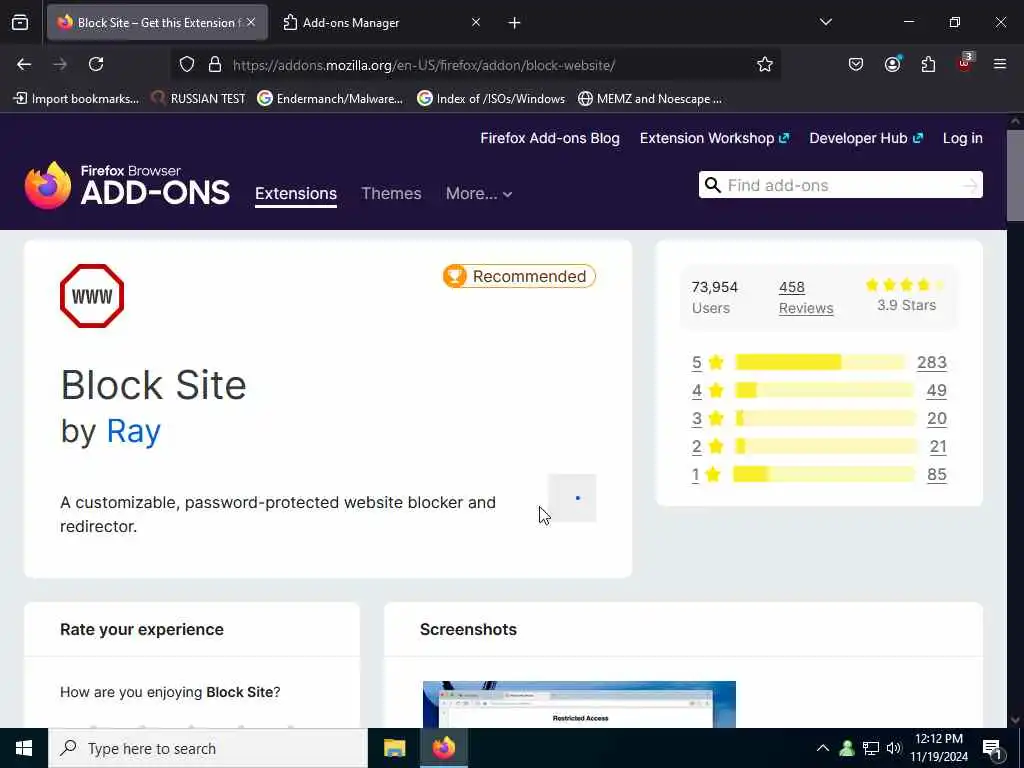Click the browser address bar URL
The width and height of the screenshot is (1024, 768).
(x=424, y=65)
